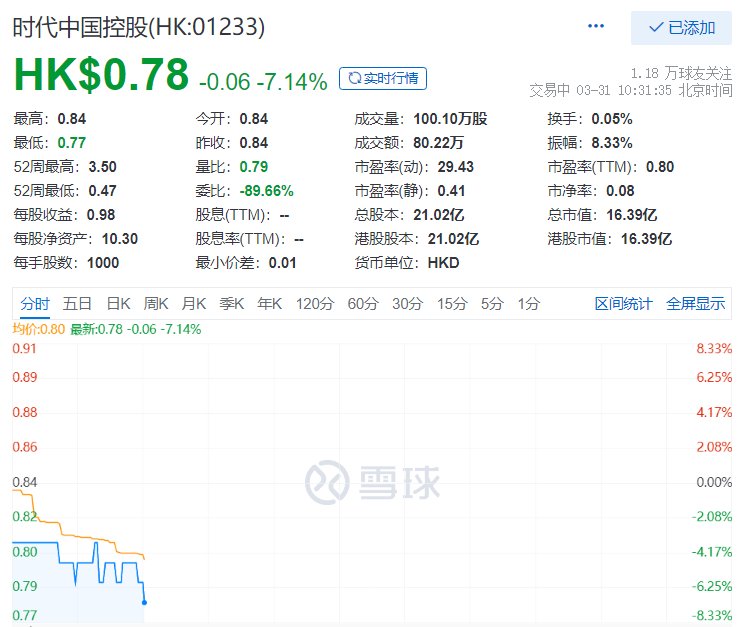The width and height of the screenshot is (742, 627).
Task: Click the 每股净资产 value 10.30
Action: 120,239
